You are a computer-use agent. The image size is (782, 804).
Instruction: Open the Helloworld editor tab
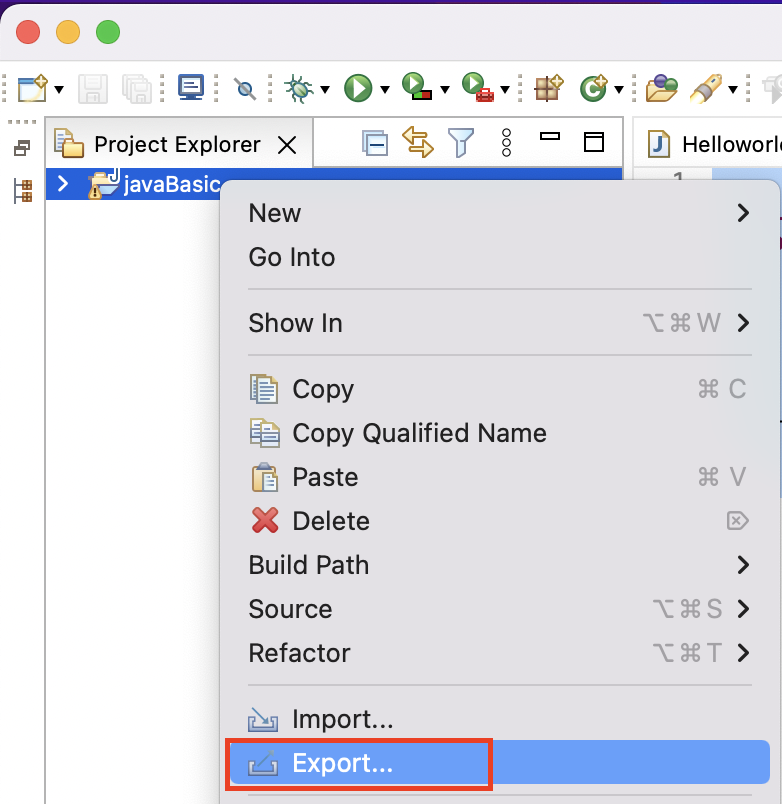[x=715, y=144]
